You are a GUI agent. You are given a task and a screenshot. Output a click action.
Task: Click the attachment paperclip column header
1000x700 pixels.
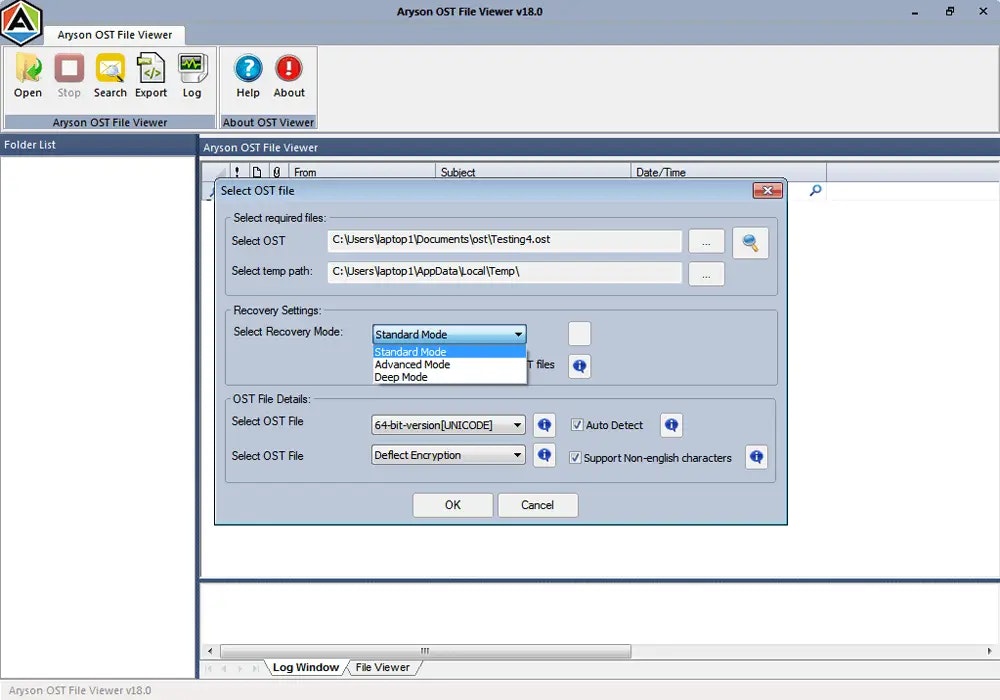(276, 172)
